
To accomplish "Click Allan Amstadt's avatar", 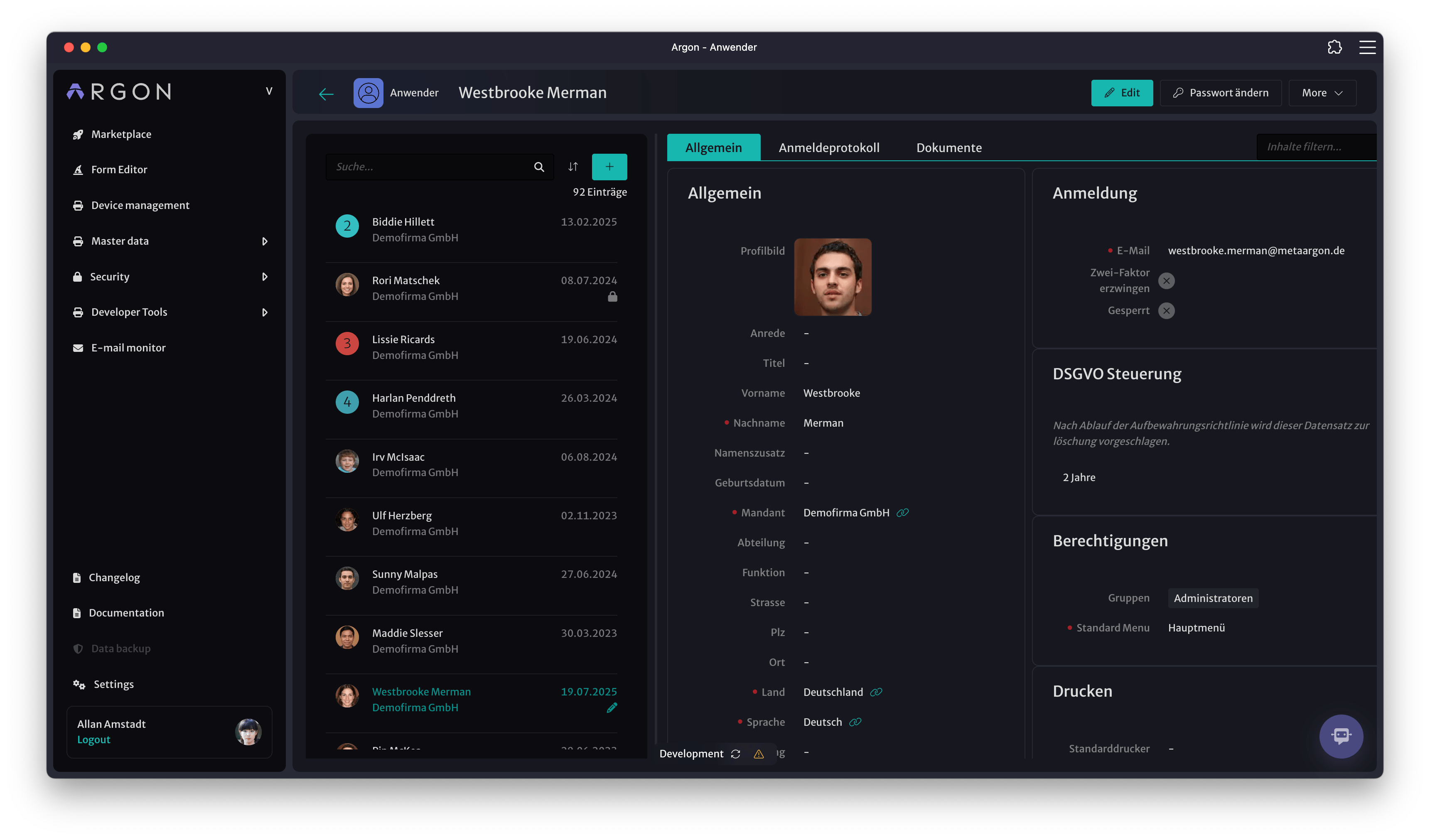I will [248, 732].
